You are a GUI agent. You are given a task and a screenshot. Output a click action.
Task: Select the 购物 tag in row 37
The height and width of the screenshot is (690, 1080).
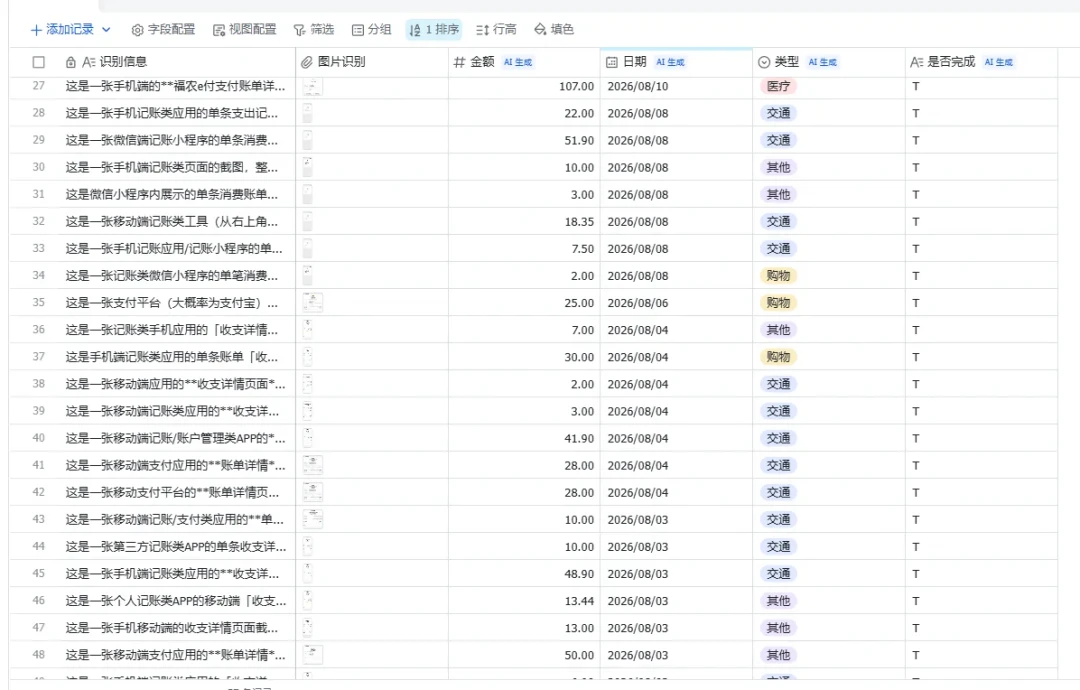[x=778, y=357]
